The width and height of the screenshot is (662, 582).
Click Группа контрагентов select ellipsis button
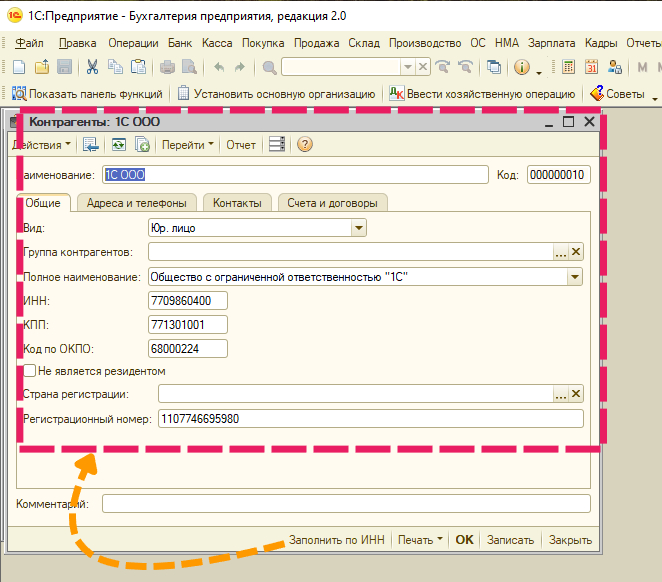(x=561, y=252)
